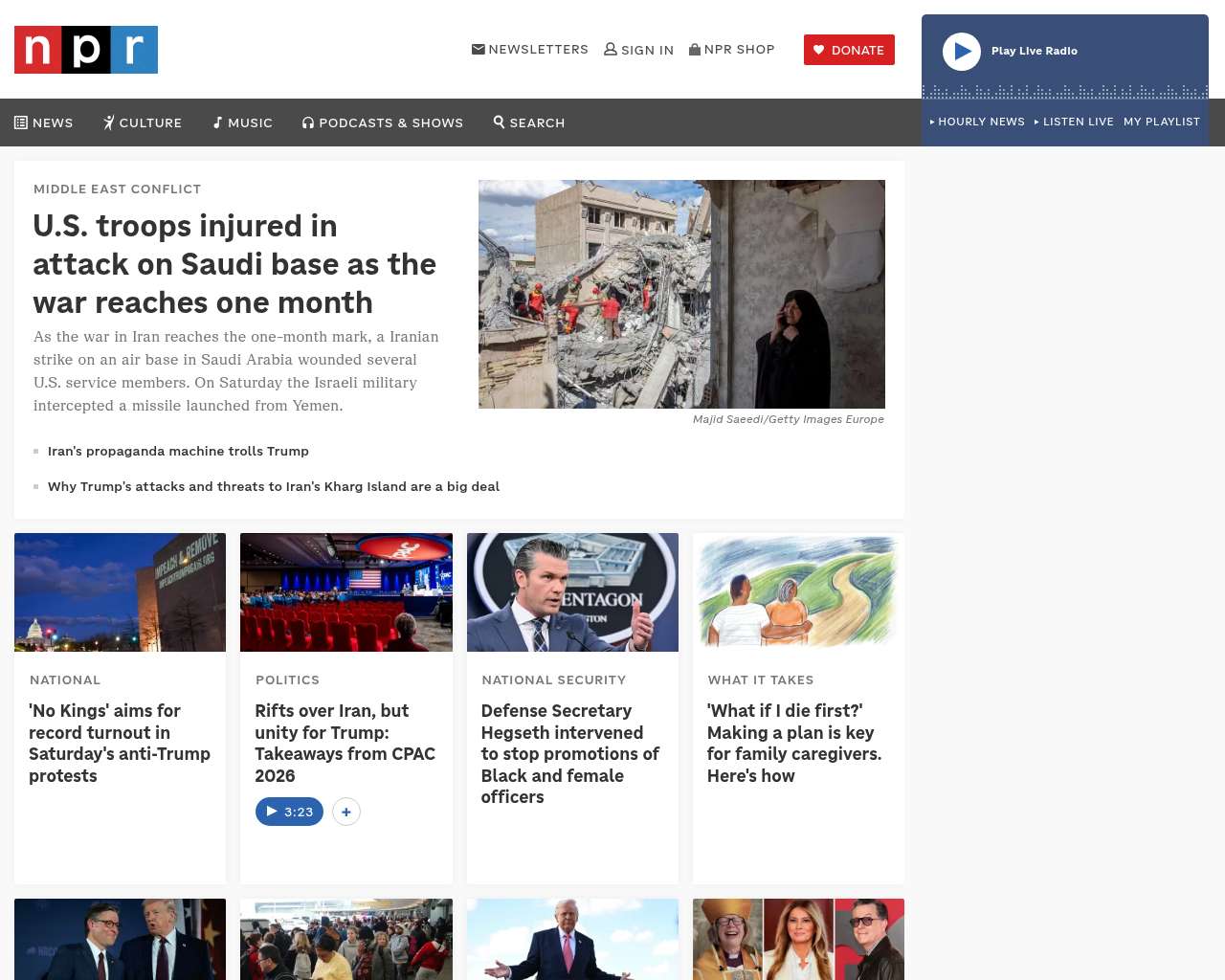Click the NPR logo
The image size is (1225, 980).
click(x=86, y=50)
